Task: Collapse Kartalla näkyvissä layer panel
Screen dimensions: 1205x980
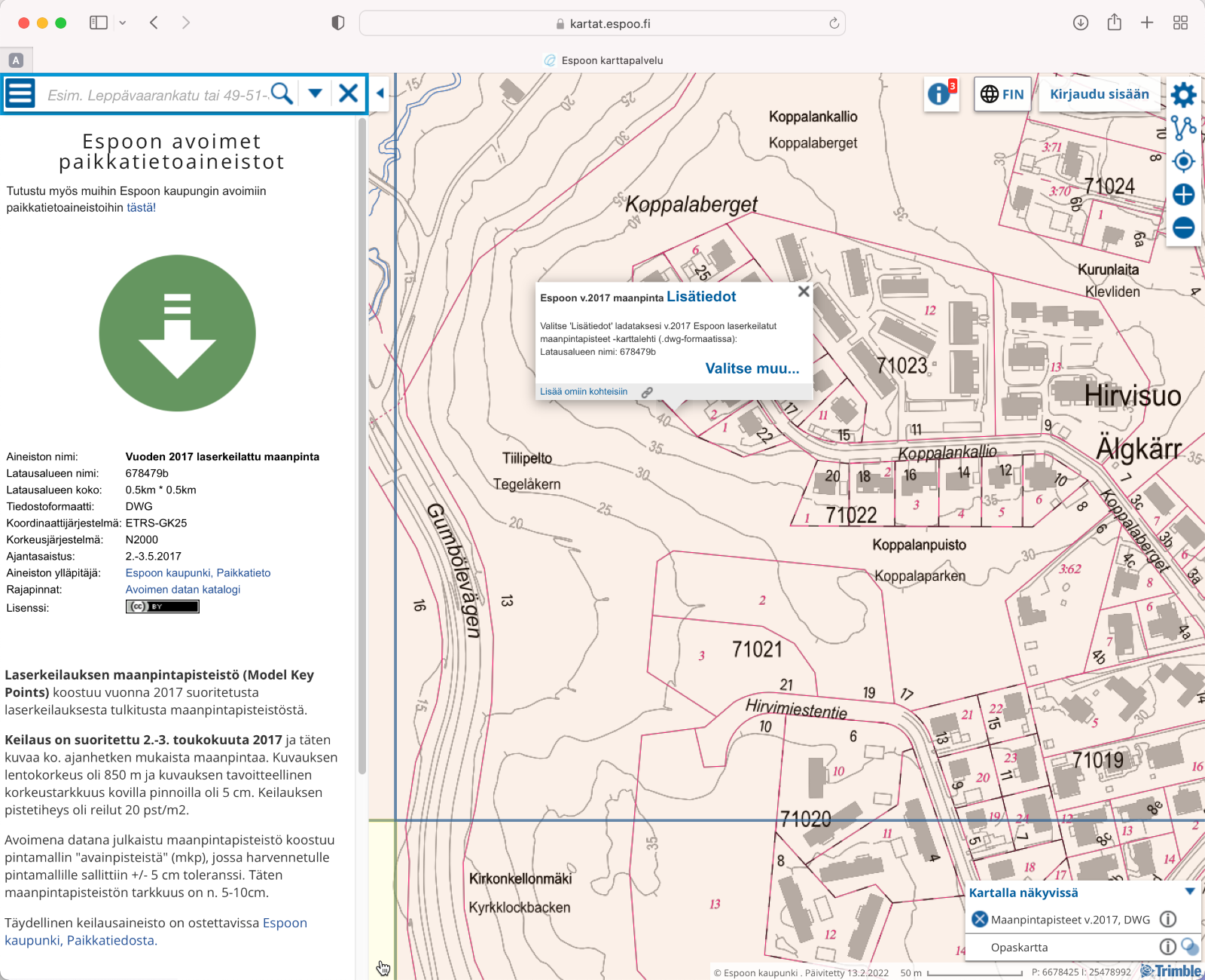Action: pyautogui.click(x=1190, y=892)
